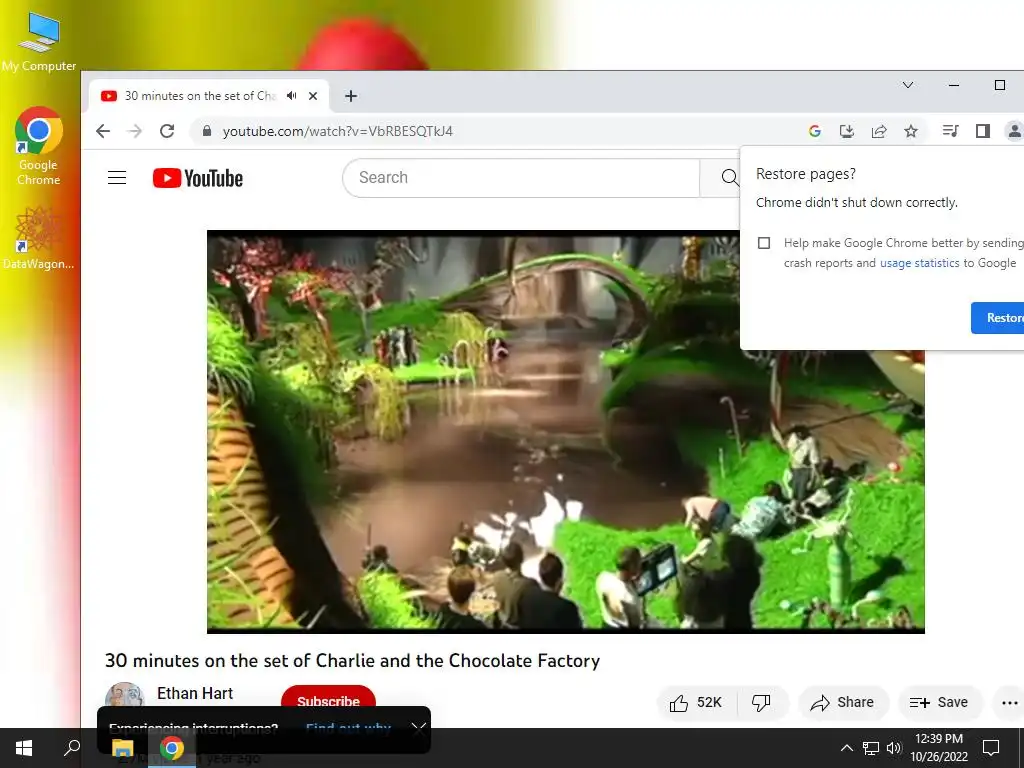Expand the tab search chevron
Viewport: 1024px width, 768px height.
coord(908,85)
